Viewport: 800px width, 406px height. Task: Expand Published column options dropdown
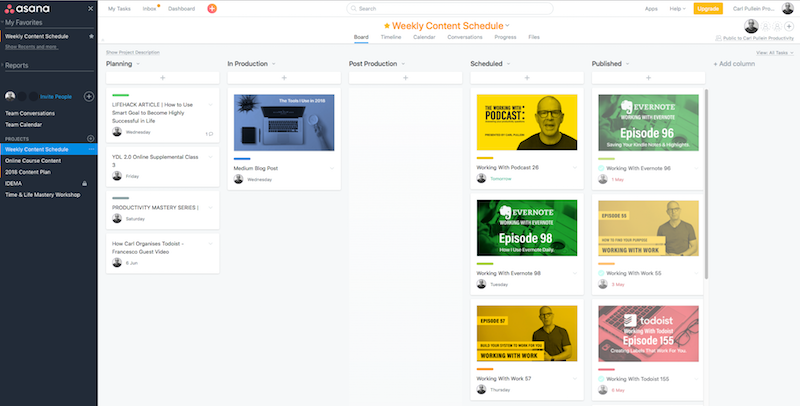point(628,64)
